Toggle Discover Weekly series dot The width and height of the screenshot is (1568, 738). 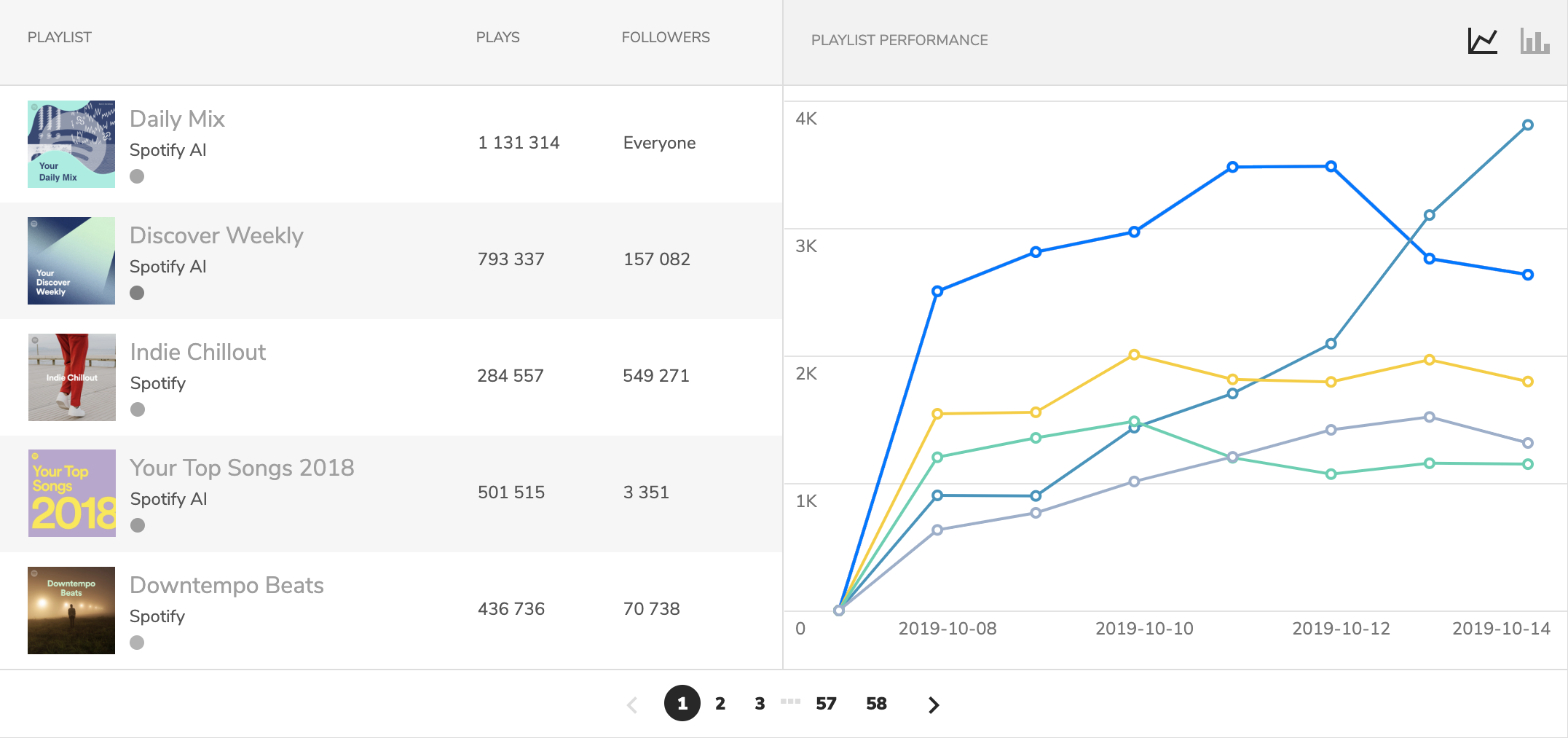tap(137, 293)
